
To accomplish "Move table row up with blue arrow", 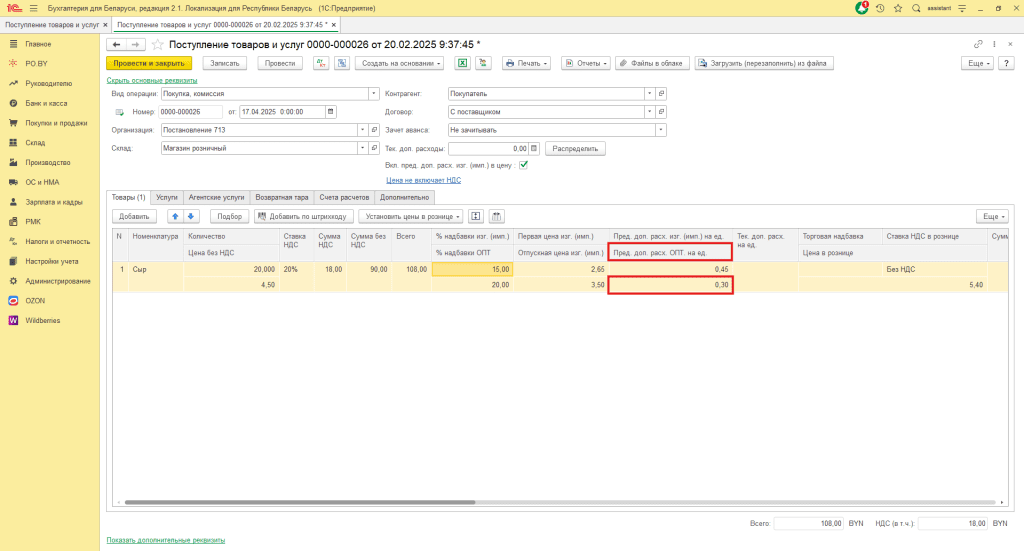I will [175, 216].
